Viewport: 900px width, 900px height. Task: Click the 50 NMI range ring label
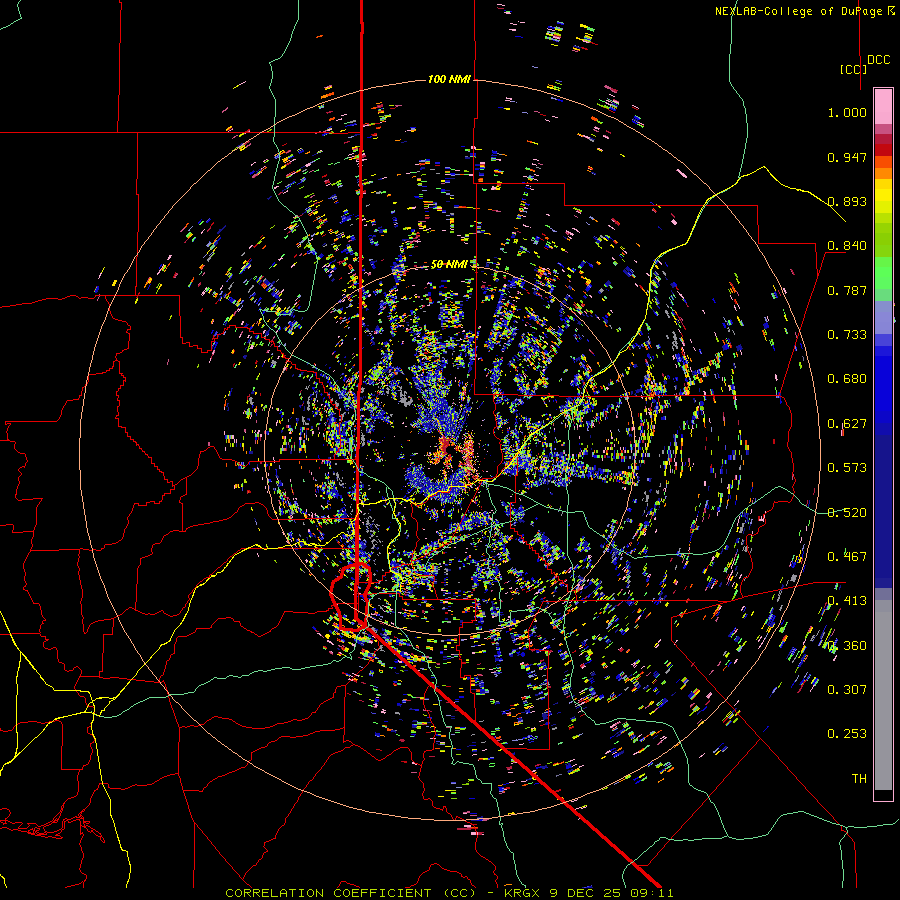coord(449,264)
